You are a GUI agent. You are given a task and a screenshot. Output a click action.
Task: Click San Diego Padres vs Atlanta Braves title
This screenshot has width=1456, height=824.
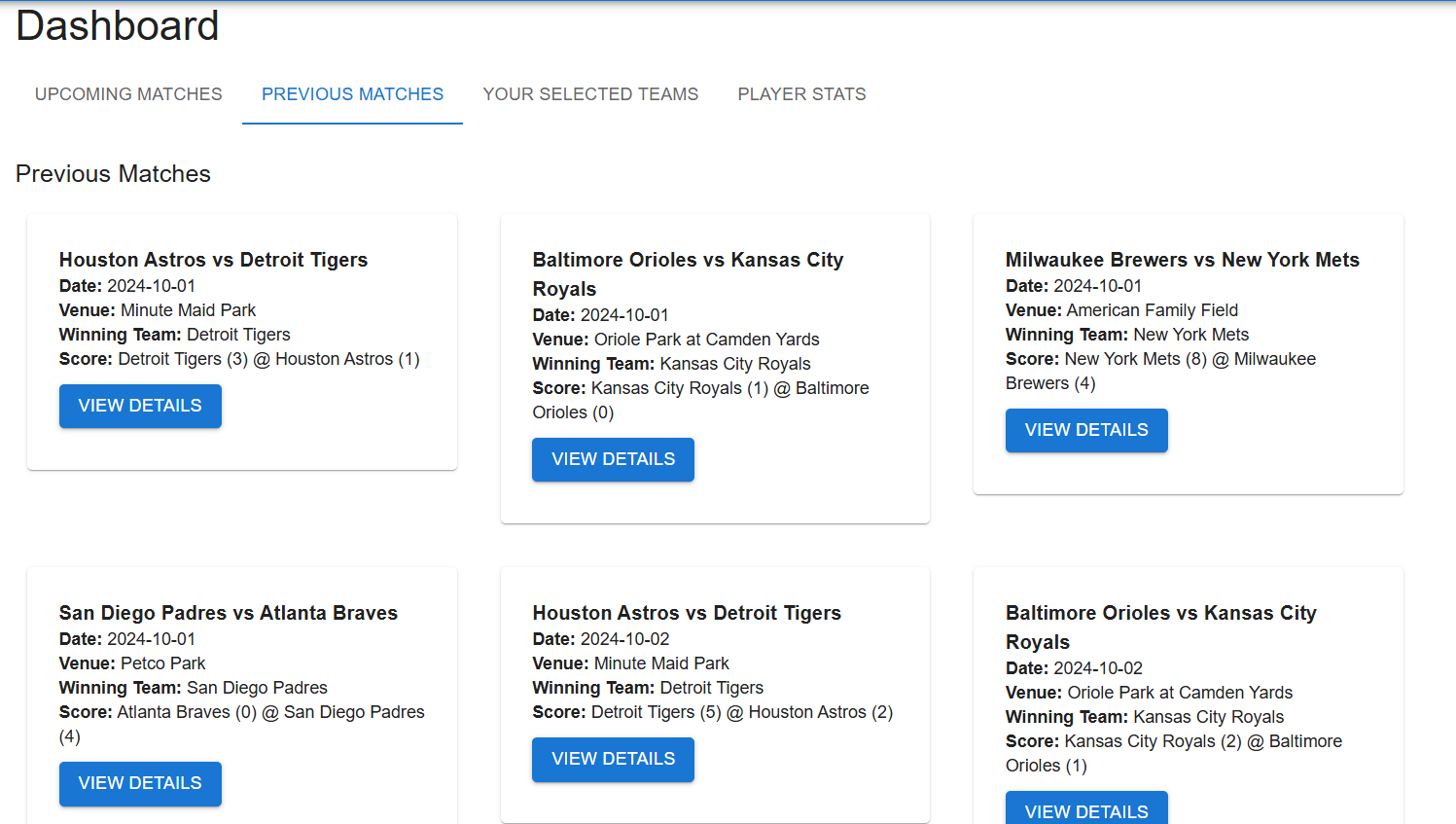(x=229, y=613)
